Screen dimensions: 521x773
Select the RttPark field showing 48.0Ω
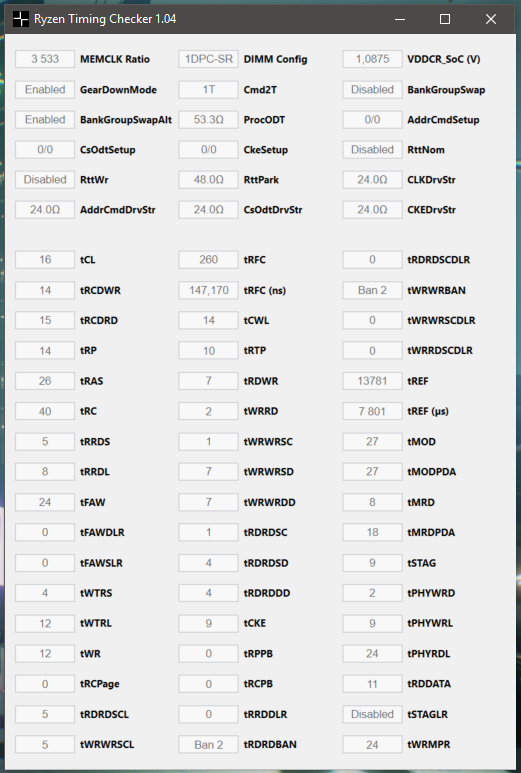tap(208, 180)
